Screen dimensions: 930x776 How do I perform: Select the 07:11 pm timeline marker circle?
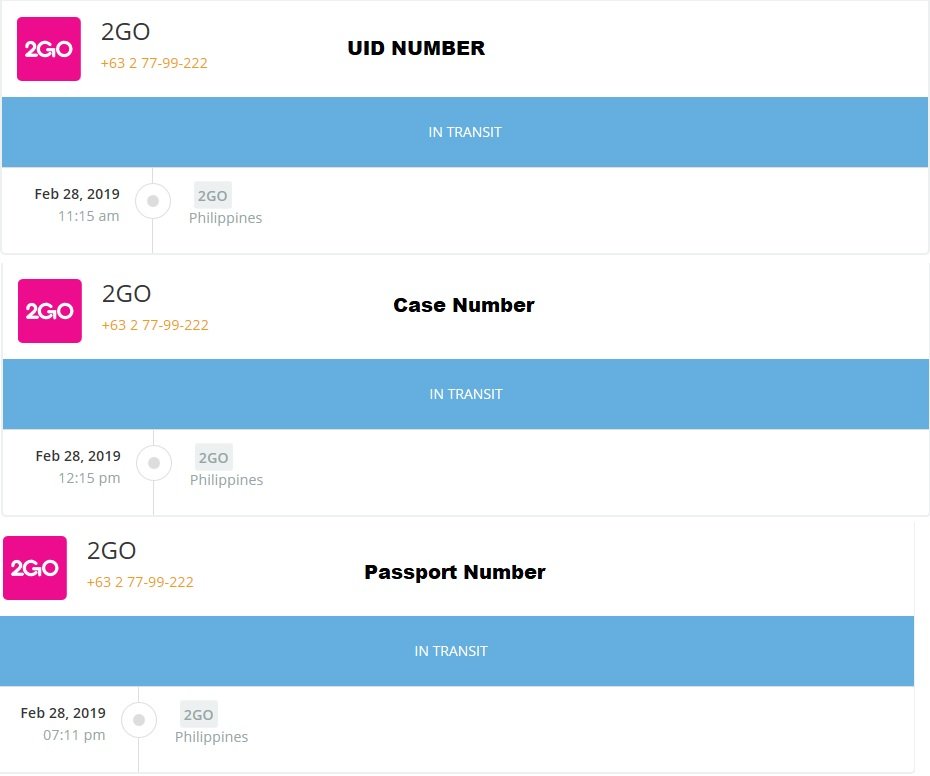[139, 720]
